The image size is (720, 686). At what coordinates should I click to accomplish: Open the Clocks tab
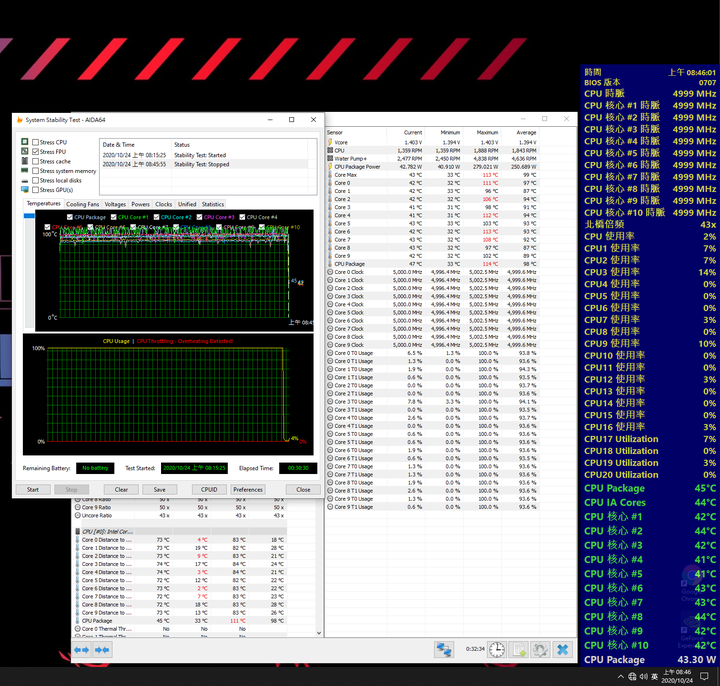click(163, 204)
